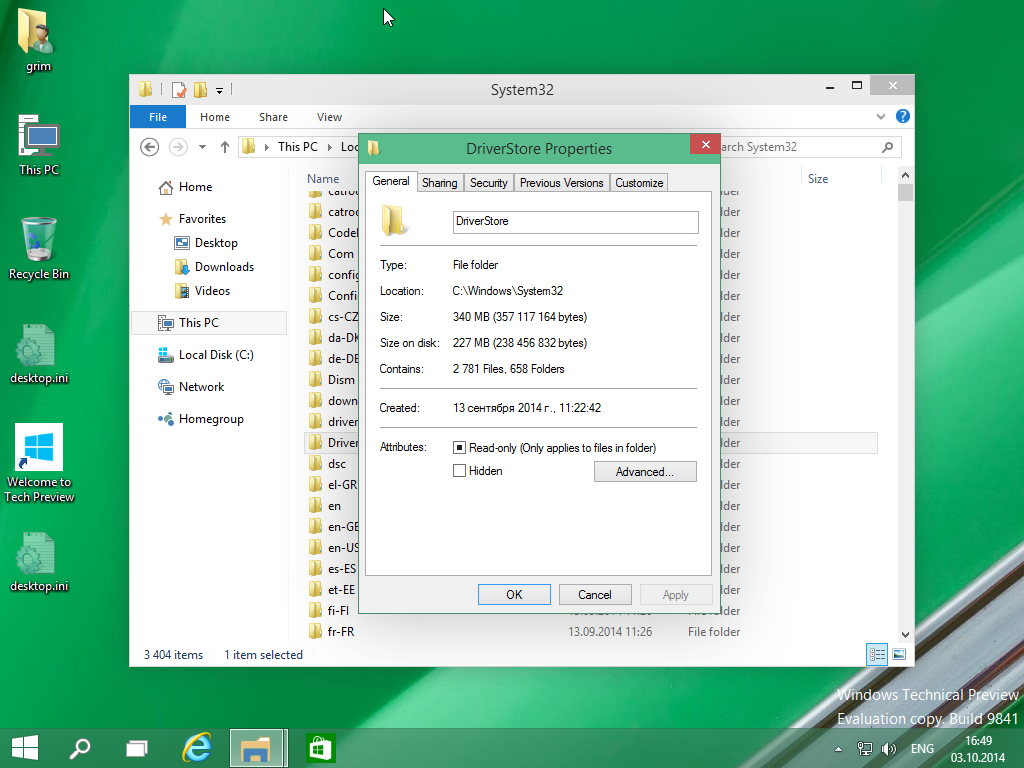Switch to large icons view button

pos(898,655)
